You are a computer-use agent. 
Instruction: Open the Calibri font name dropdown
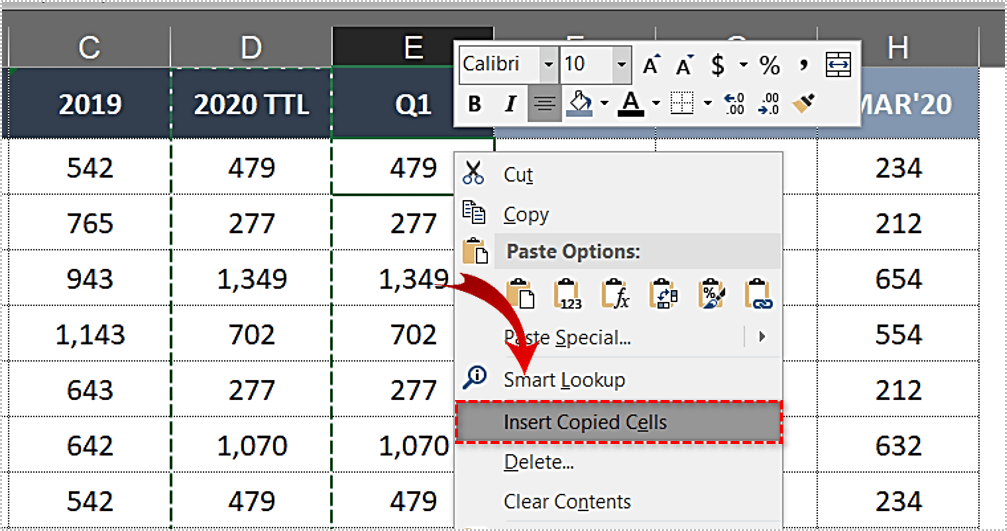tap(548, 66)
